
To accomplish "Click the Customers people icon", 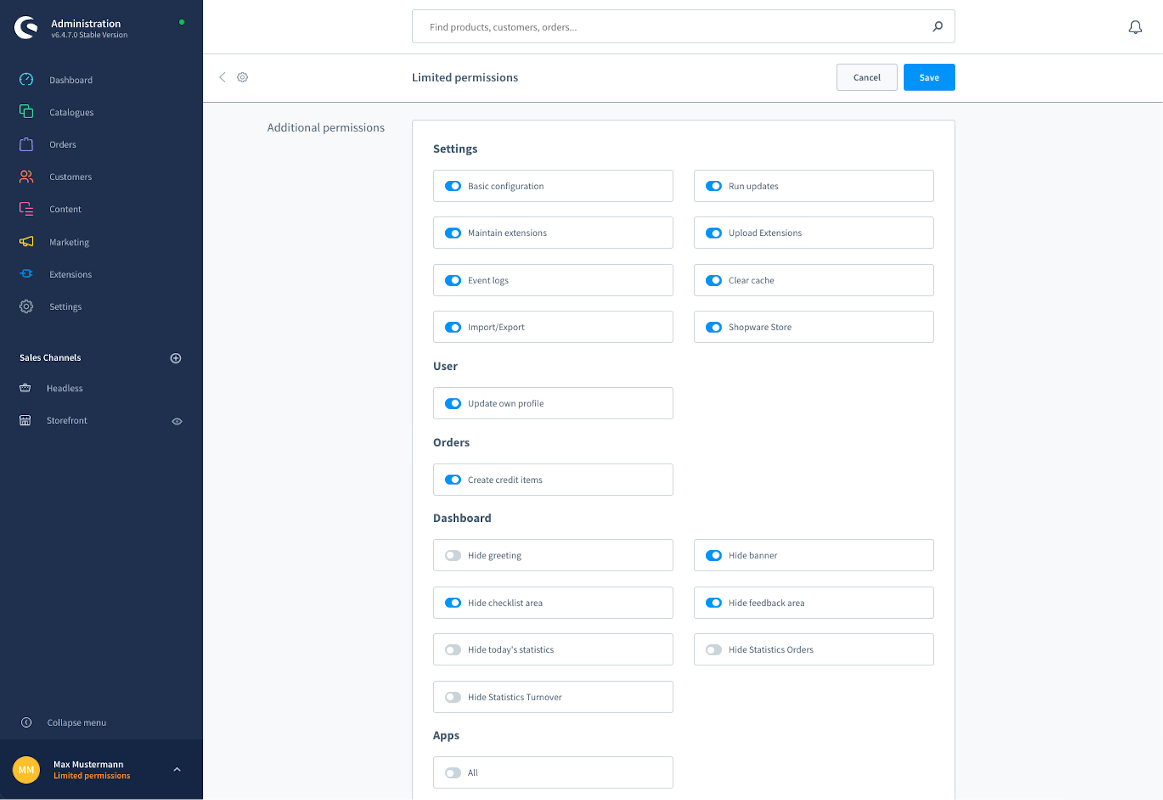I will pyautogui.click(x=26, y=176).
